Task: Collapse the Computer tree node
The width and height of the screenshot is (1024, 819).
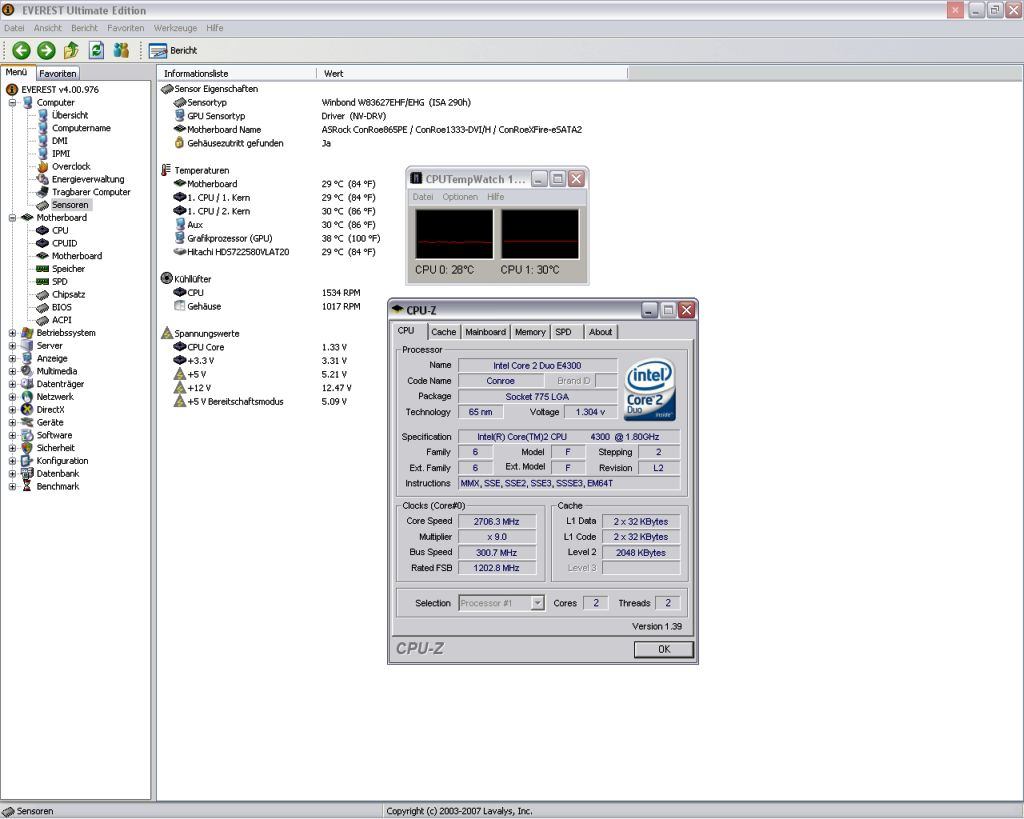Action: 12,103
